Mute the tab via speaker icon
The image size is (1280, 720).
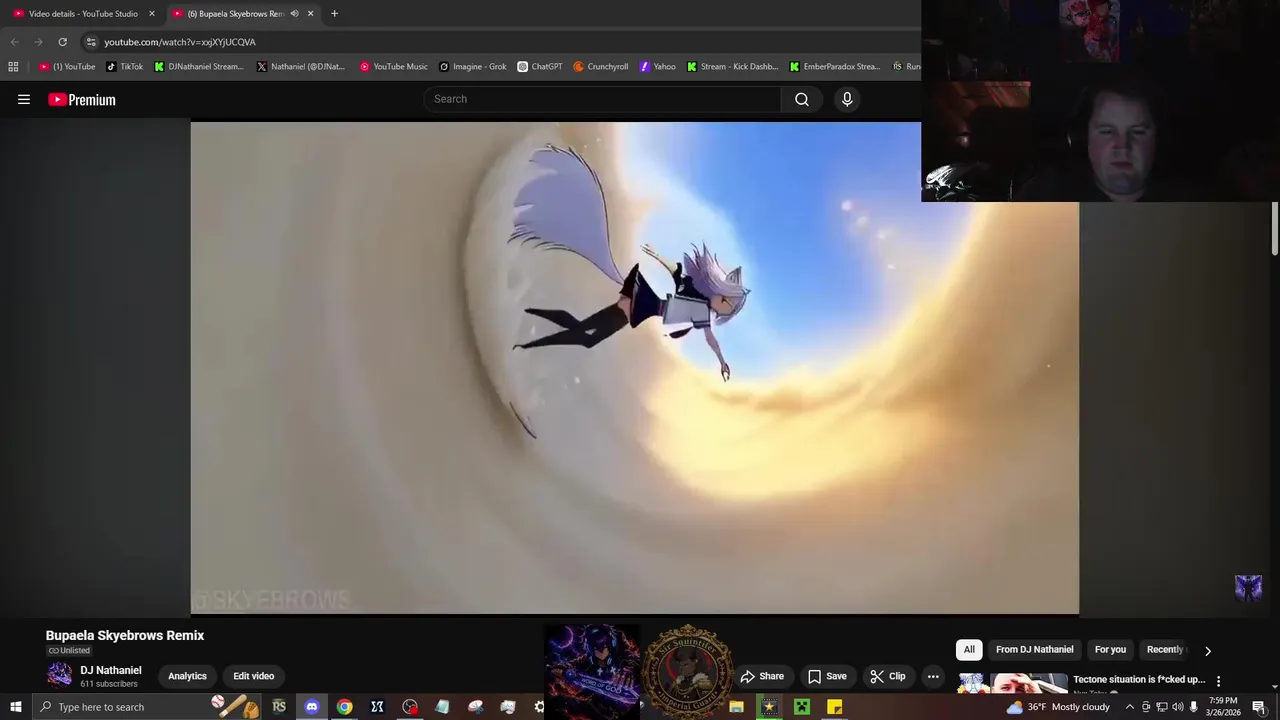tap(294, 14)
